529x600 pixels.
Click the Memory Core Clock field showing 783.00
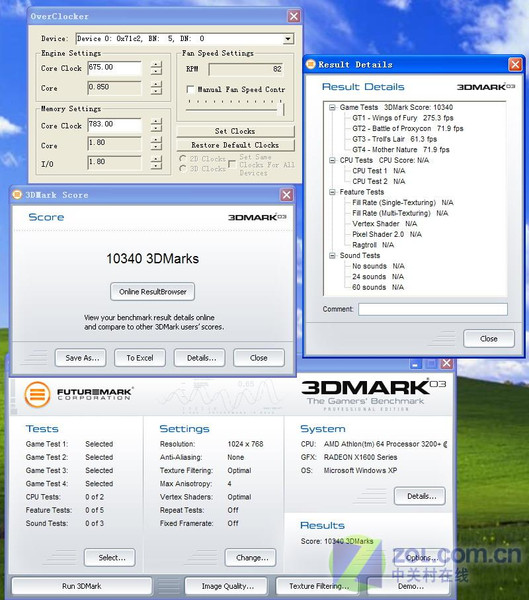point(114,125)
